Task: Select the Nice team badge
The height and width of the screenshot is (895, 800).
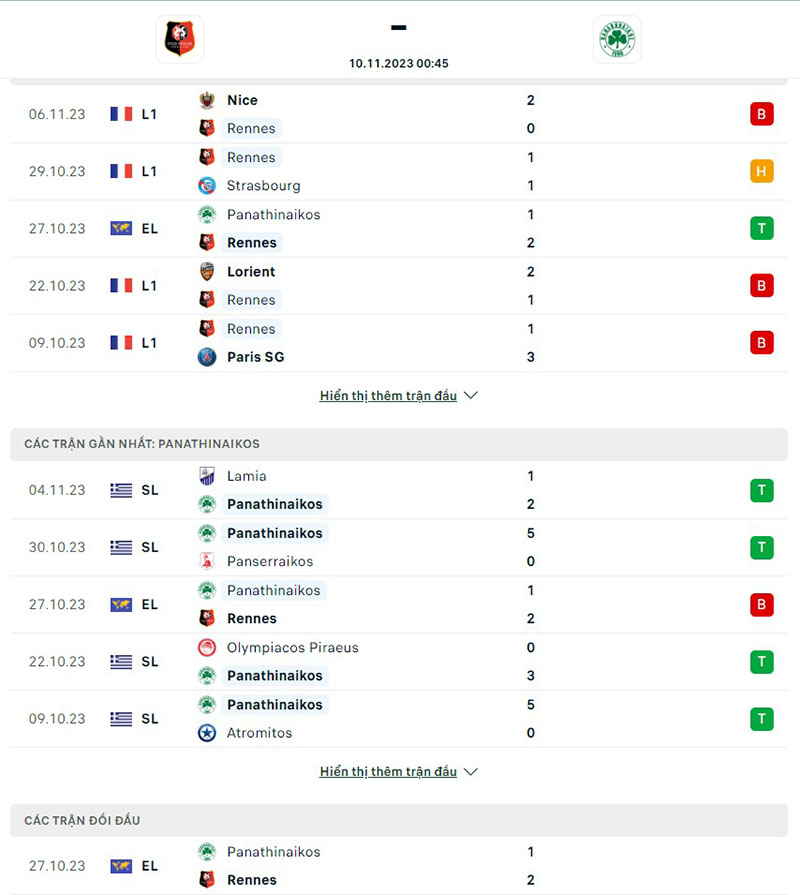Action: coord(207,100)
